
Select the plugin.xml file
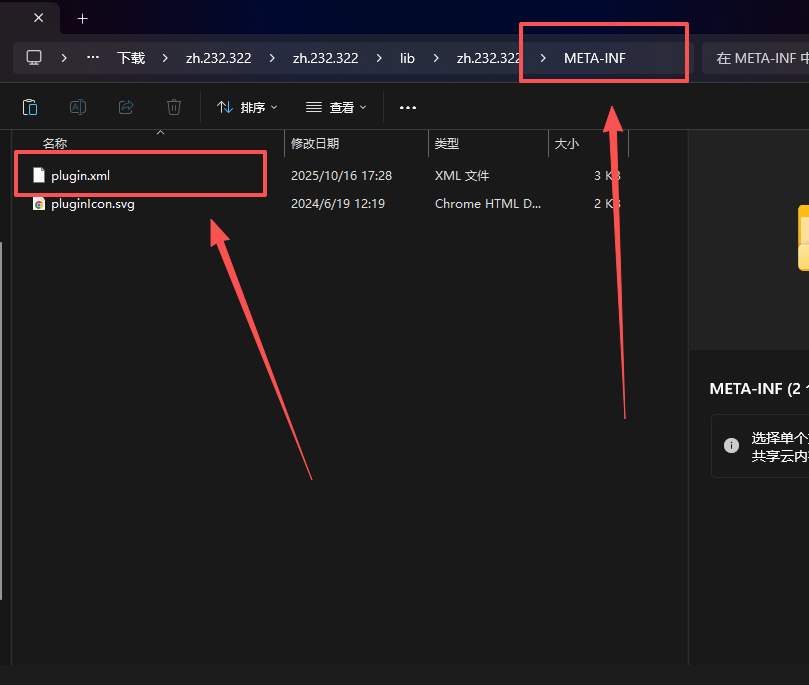click(80, 176)
